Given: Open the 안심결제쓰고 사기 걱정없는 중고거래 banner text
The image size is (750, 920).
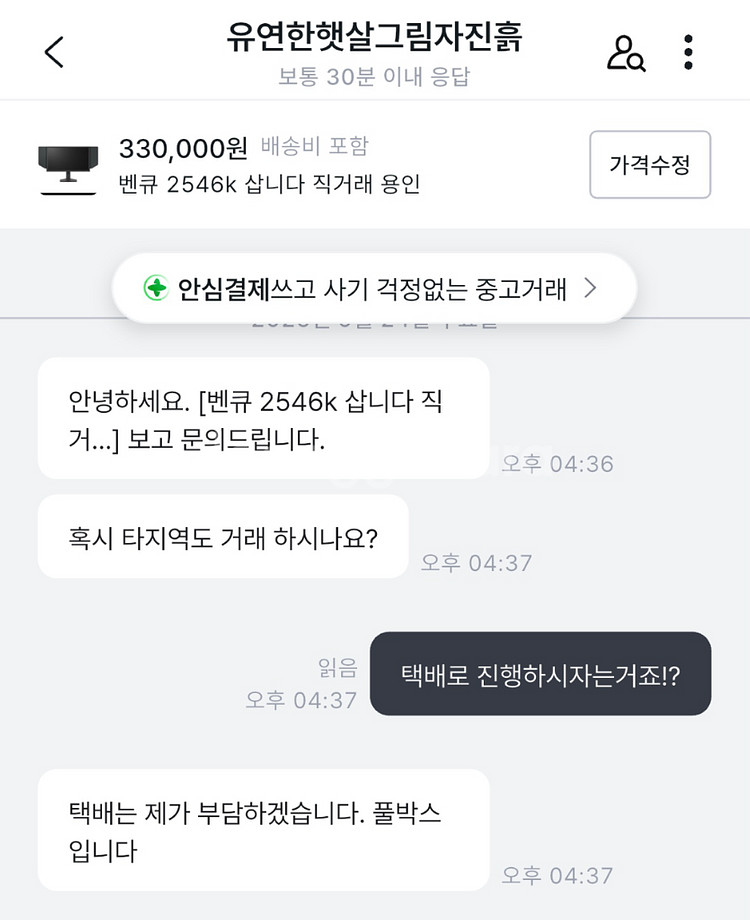Looking at the screenshot, I should coord(372,289).
